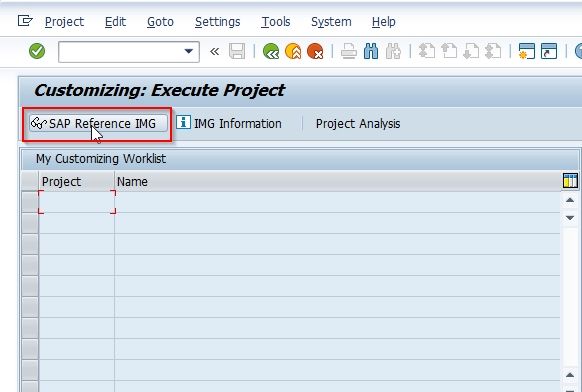This screenshot has width=582, height=392.
Task: Click the Generate Shortcut icon
Action: 549,51
